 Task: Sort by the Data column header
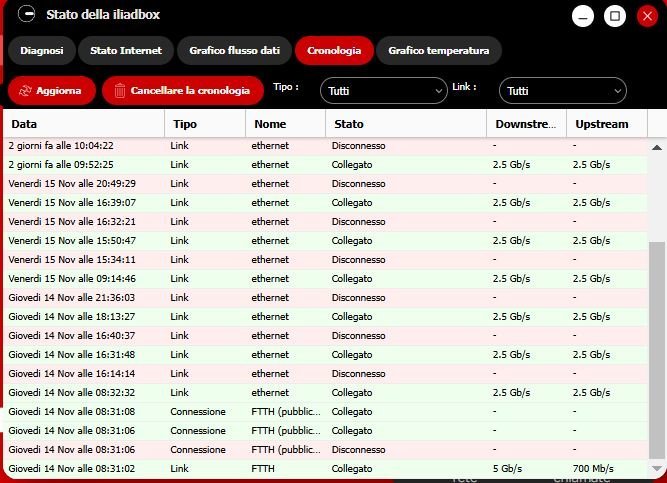84,124
